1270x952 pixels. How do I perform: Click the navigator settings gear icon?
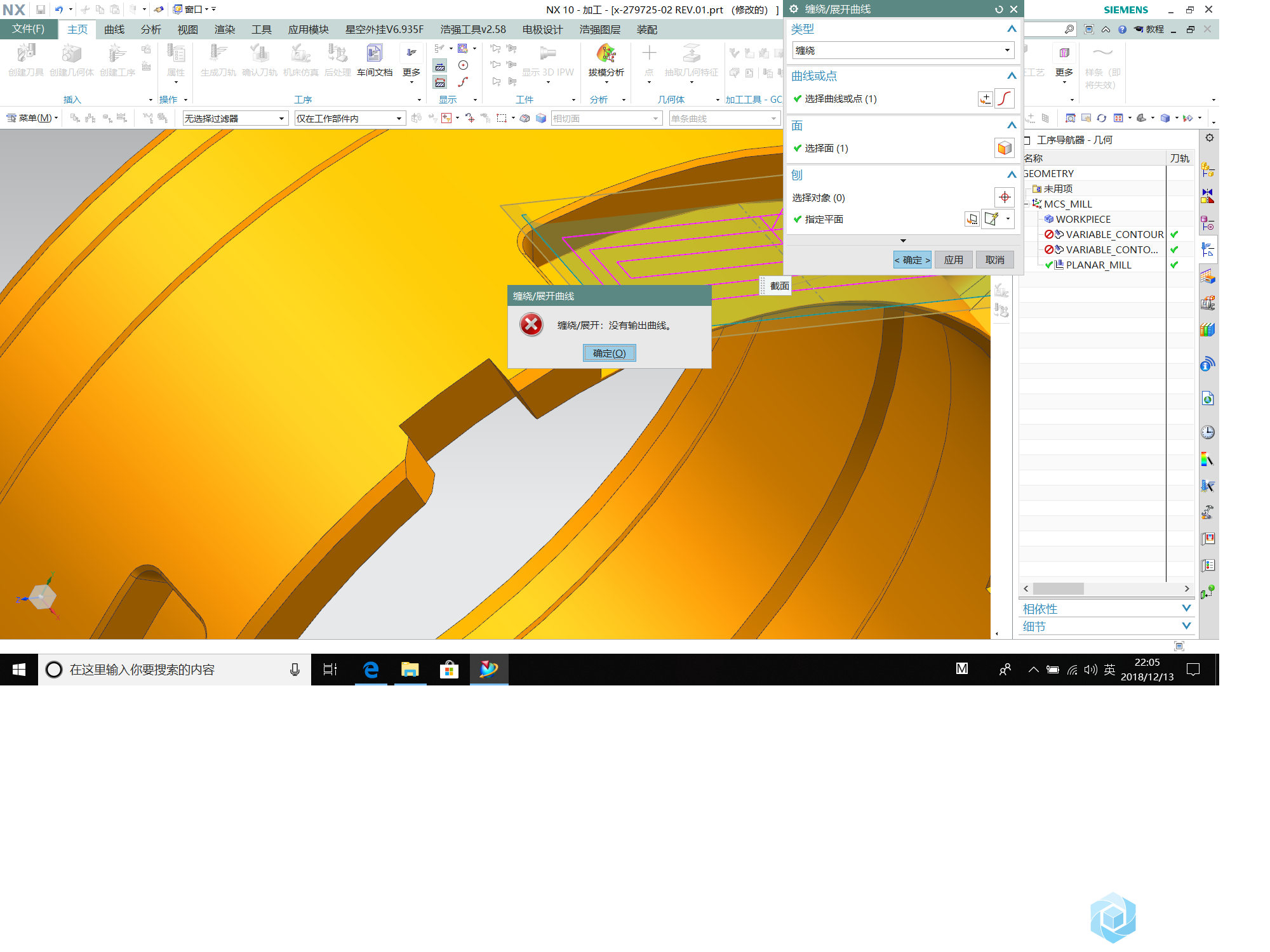pyautogui.click(x=1210, y=138)
